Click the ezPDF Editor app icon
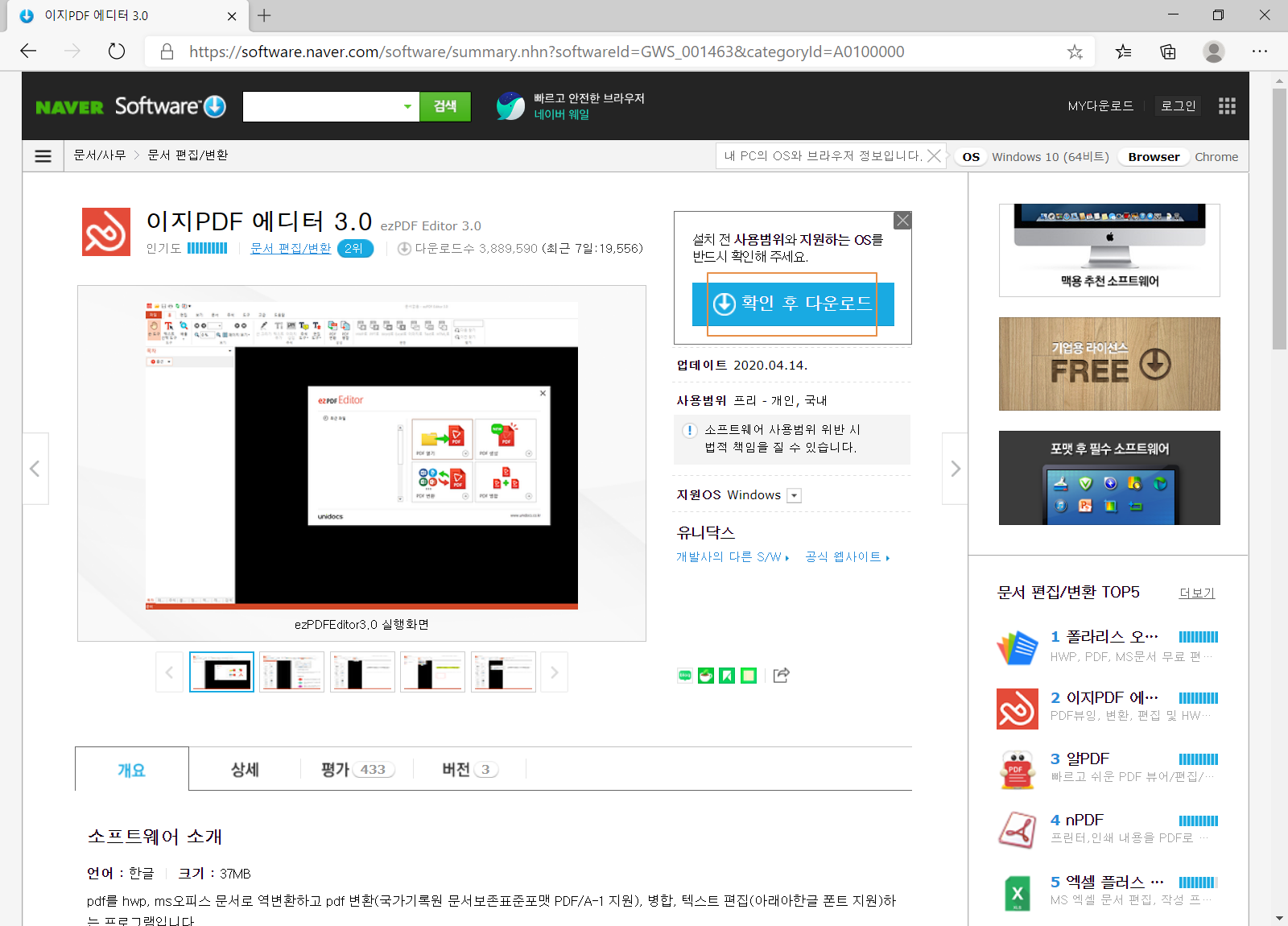 106,232
